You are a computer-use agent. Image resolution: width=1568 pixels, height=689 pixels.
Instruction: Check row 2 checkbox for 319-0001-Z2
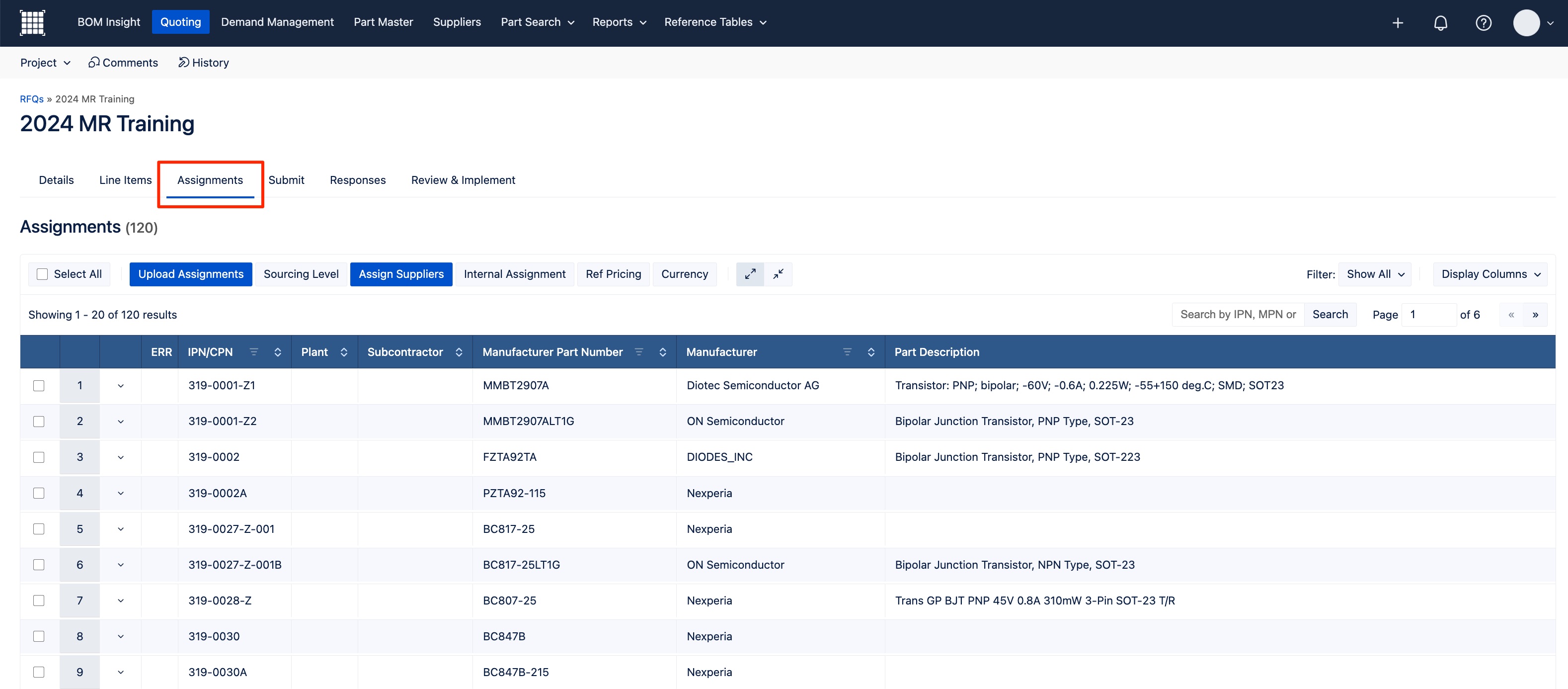tap(39, 422)
